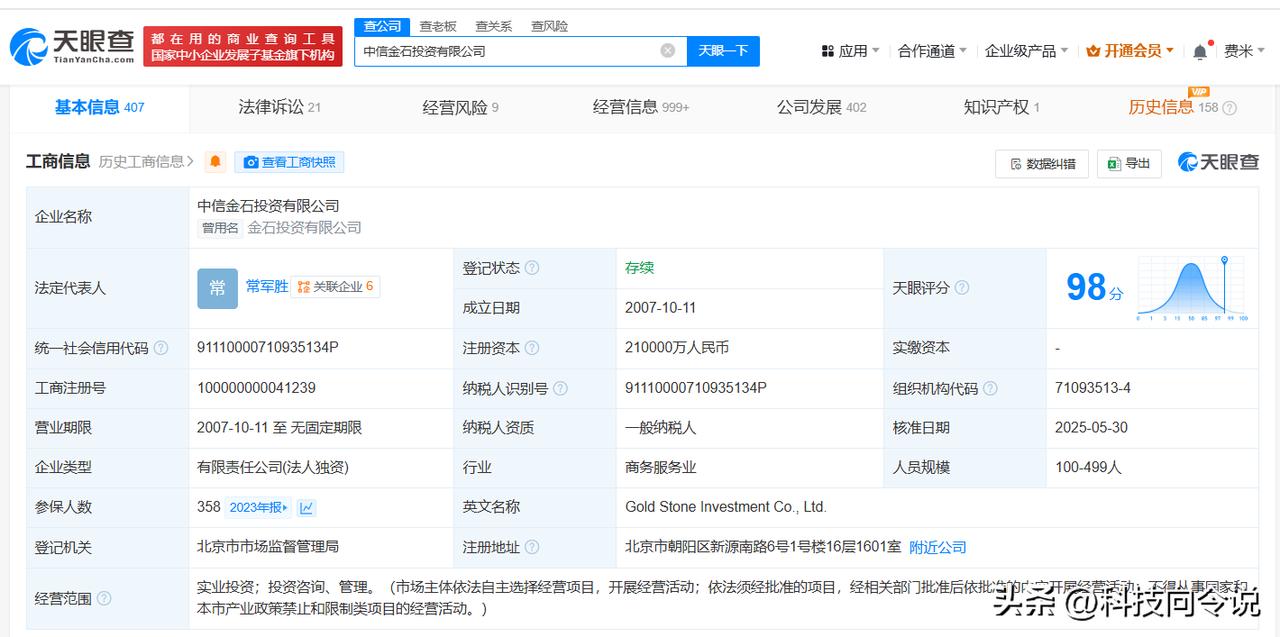Switch to the 经营信息 tab
Screen dimensions: 1280x637
click(641, 107)
